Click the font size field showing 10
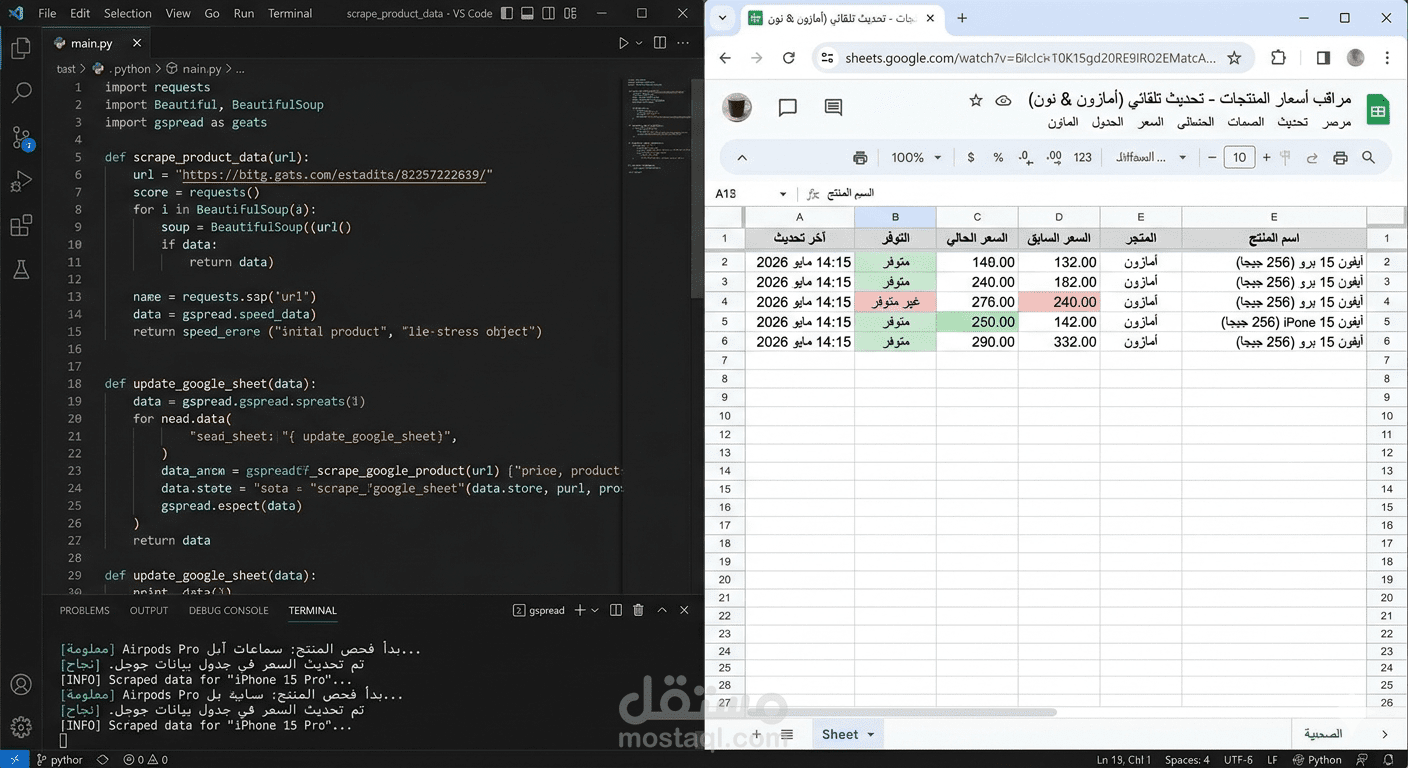Image resolution: width=1408 pixels, height=768 pixels. [1240, 158]
